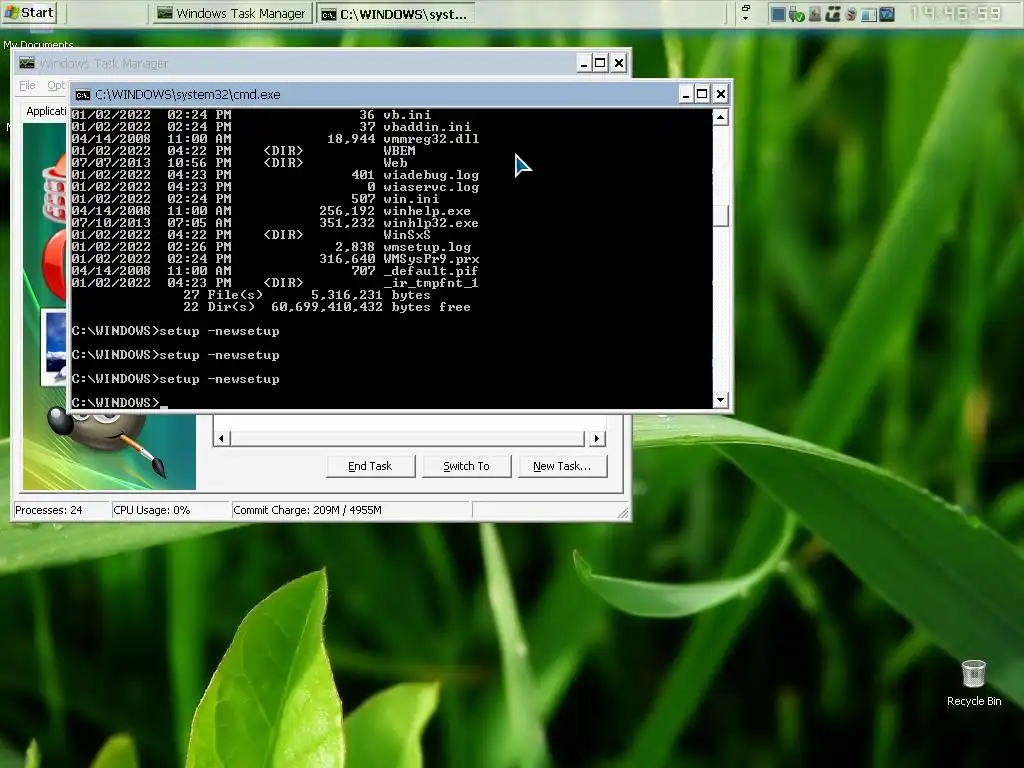
Task: Click 'Processes: 24' in the status bar
Action: point(49,510)
